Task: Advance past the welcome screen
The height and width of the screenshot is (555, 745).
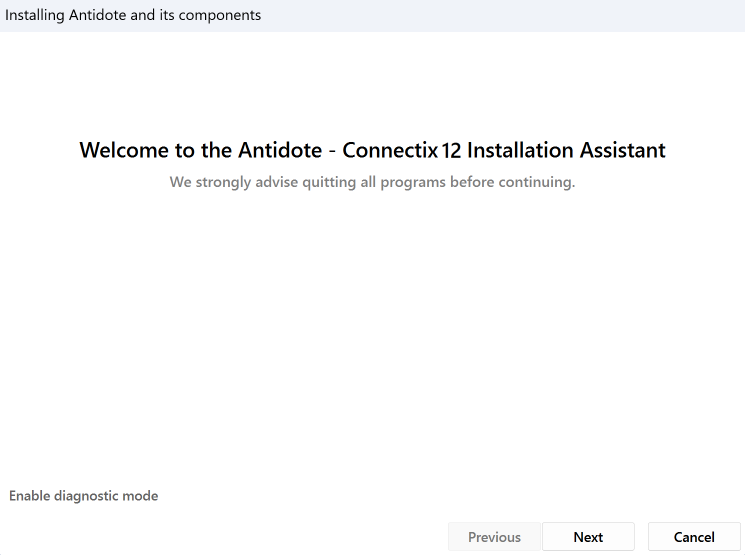Action: point(588,537)
